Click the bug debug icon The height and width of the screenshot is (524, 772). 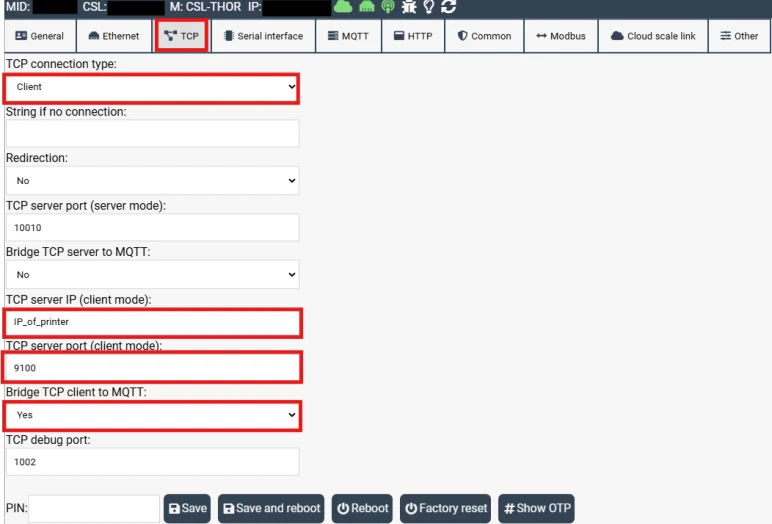[409, 6]
